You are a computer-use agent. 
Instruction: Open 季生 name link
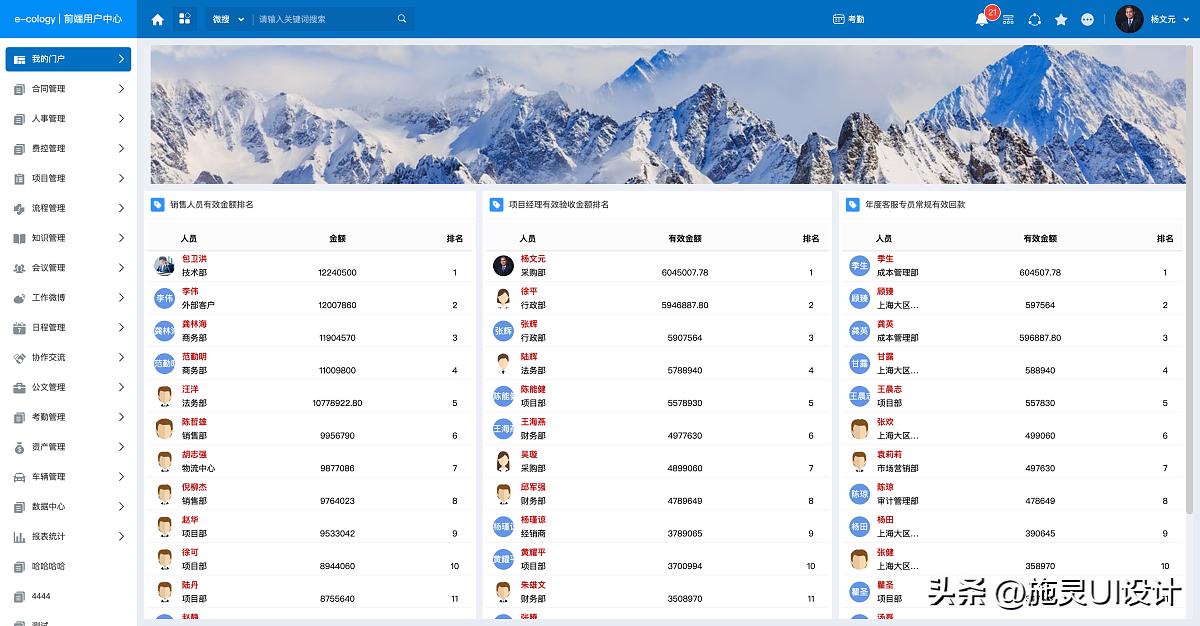coord(885,259)
